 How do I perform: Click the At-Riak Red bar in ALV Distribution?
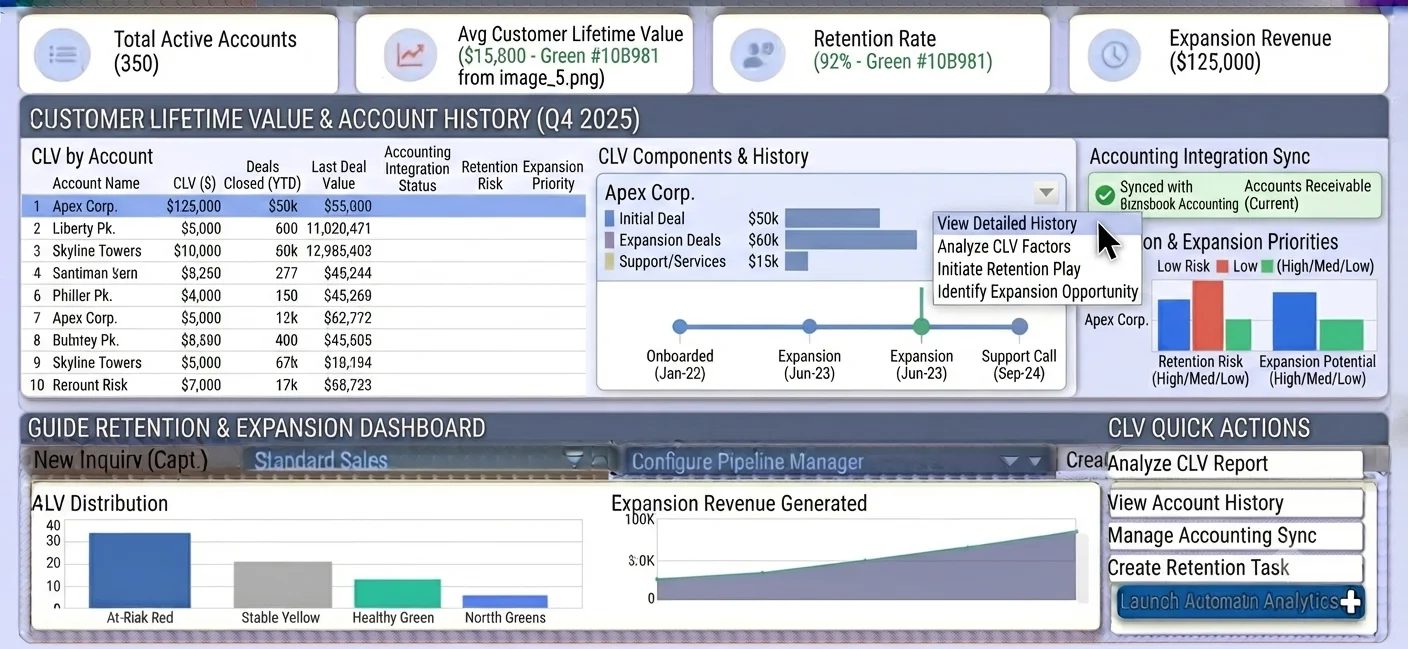[x=140, y=570]
